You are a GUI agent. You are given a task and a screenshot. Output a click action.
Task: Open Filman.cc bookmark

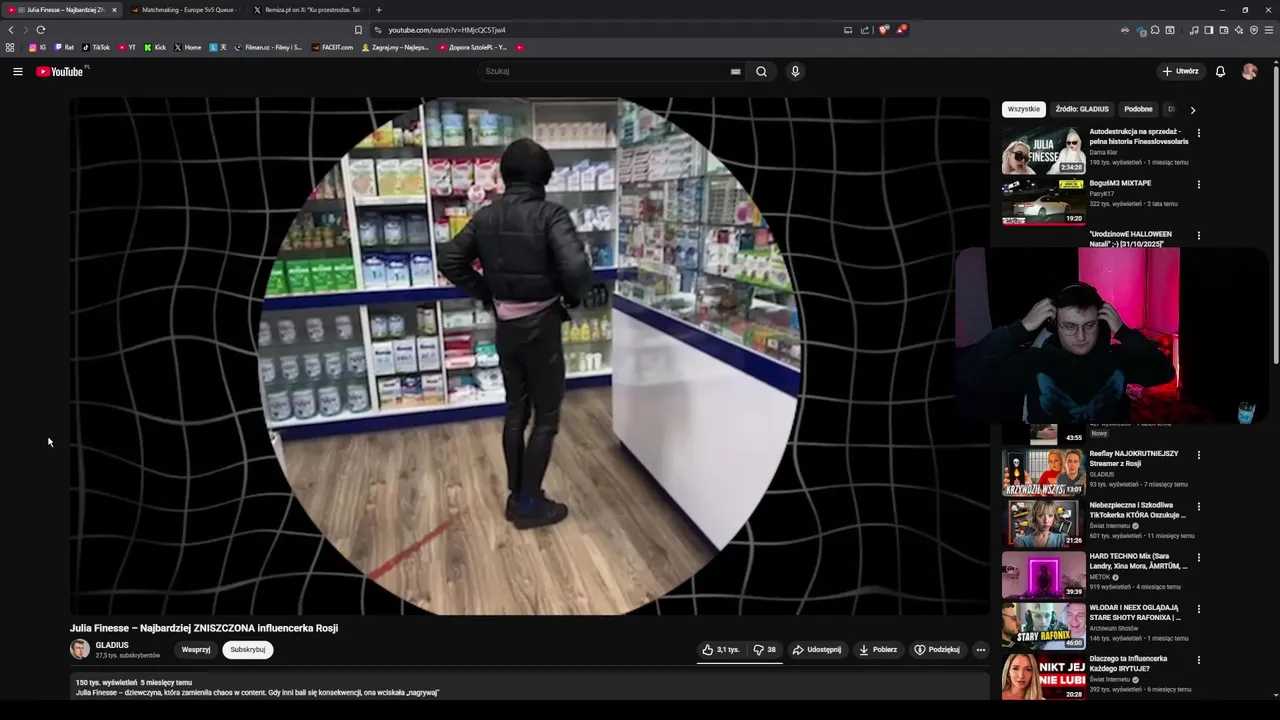(267, 47)
